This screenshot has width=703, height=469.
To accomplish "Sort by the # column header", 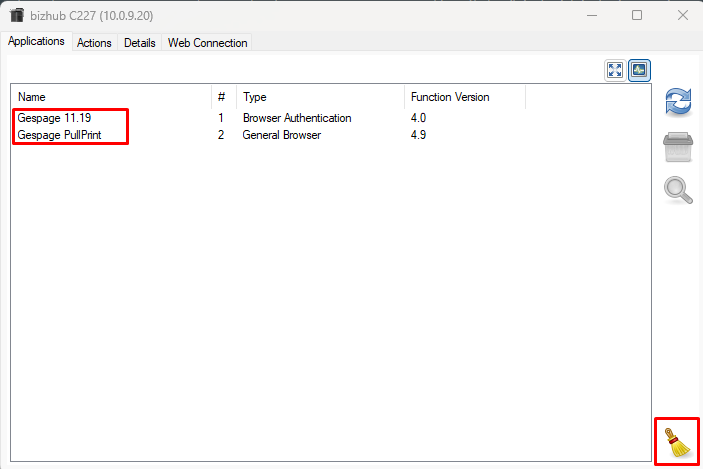I will (x=224, y=97).
